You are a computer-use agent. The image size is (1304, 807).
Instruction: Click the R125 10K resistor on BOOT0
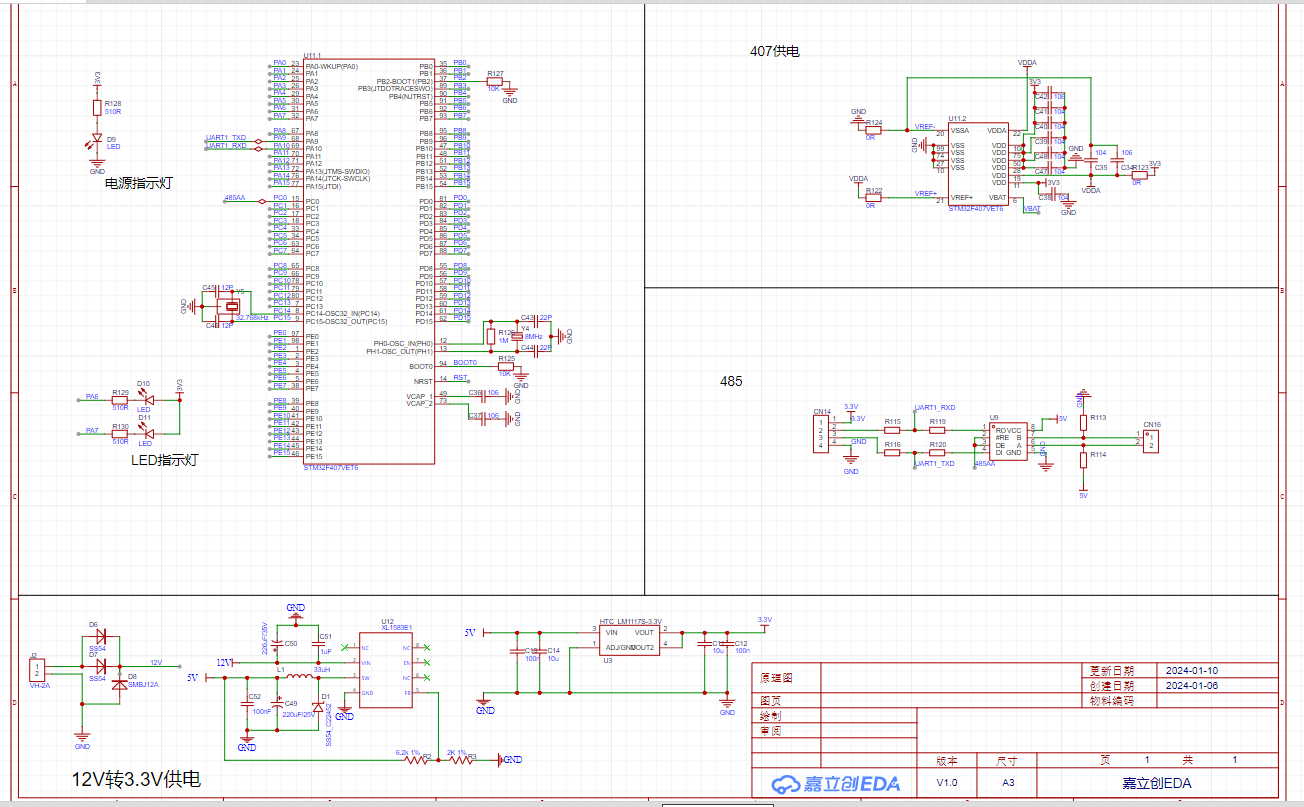pyautogui.click(x=506, y=366)
